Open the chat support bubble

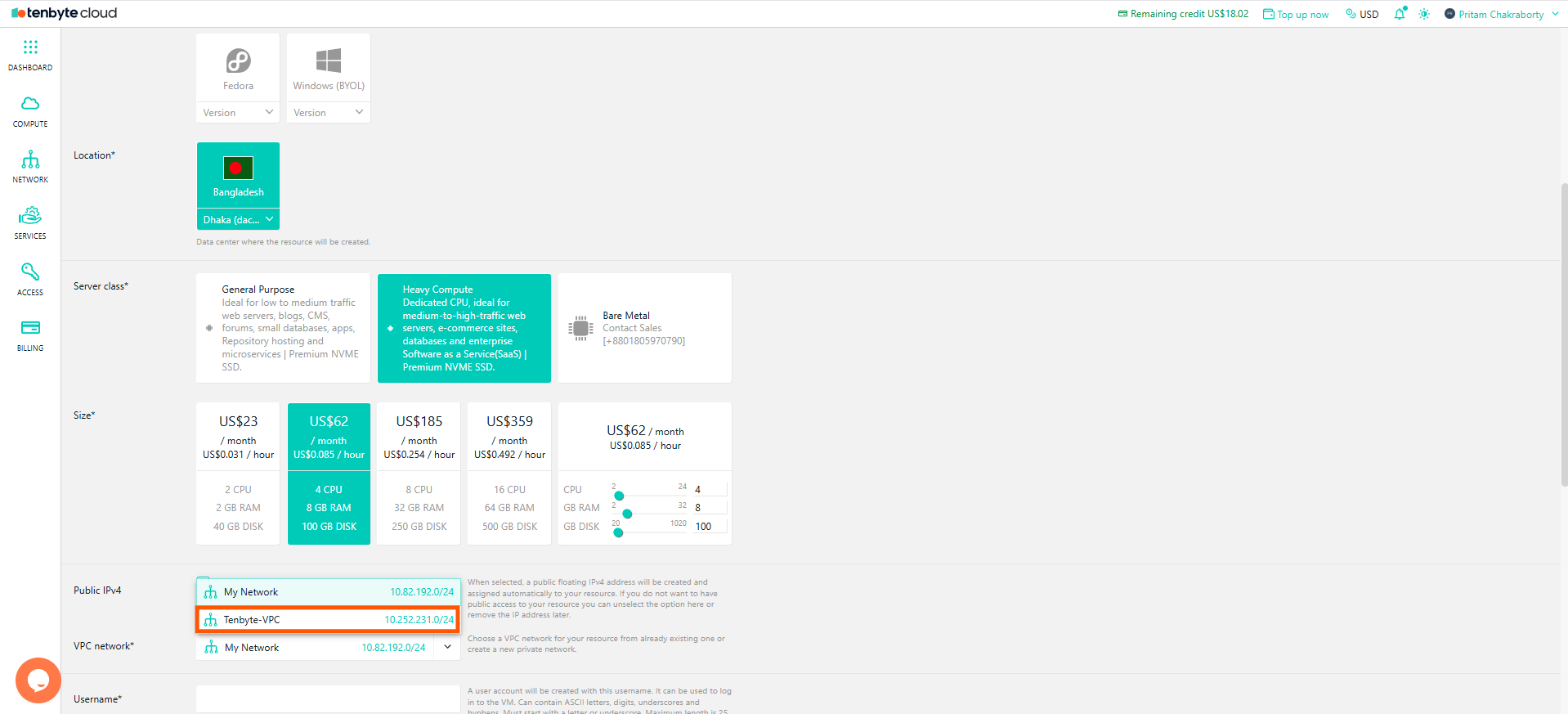click(38, 680)
